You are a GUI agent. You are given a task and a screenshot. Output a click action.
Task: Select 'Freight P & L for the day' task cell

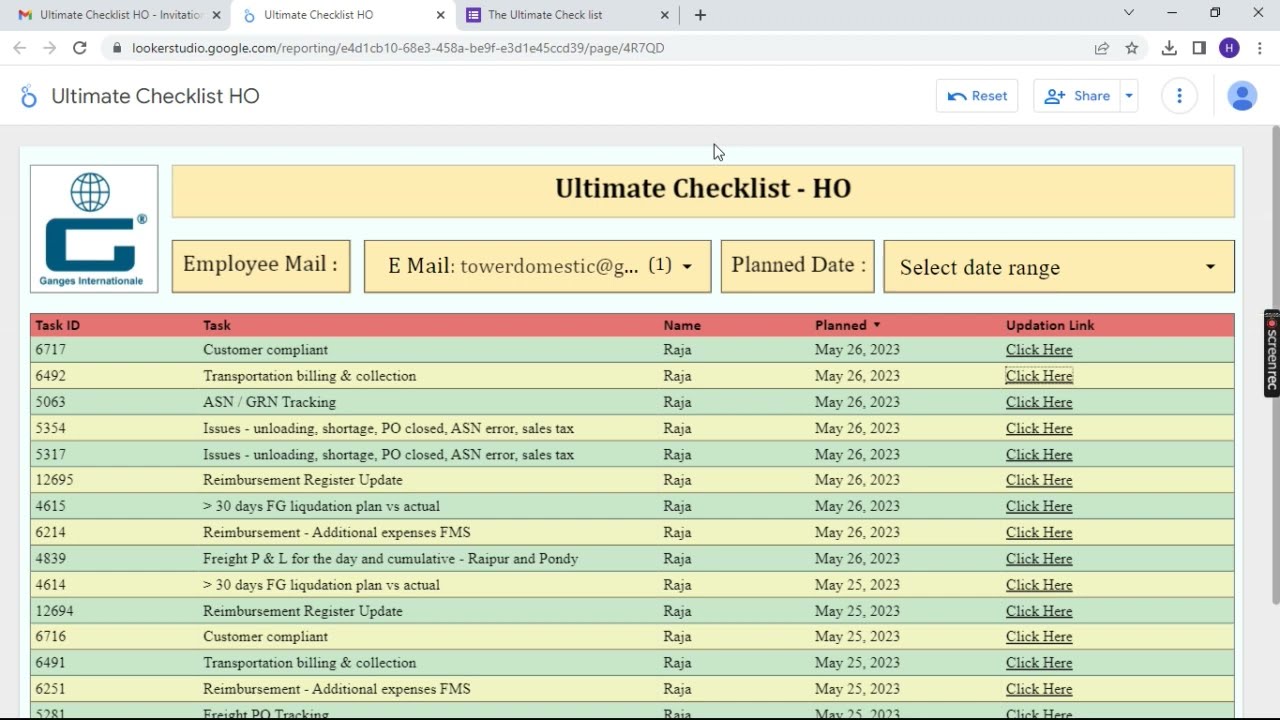coord(390,559)
